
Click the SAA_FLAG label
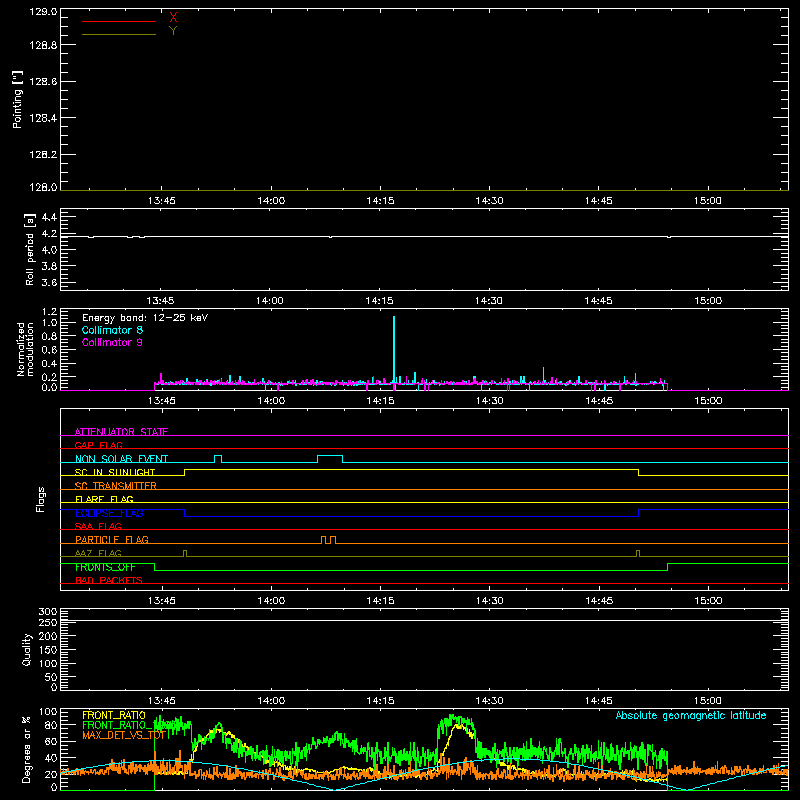point(98,526)
